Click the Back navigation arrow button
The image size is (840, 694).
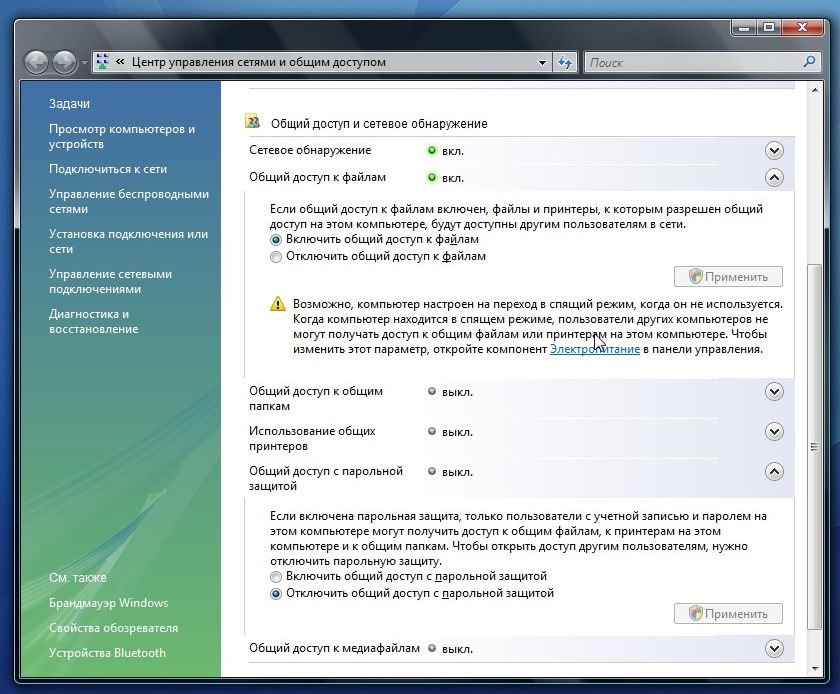click(38, 62)
